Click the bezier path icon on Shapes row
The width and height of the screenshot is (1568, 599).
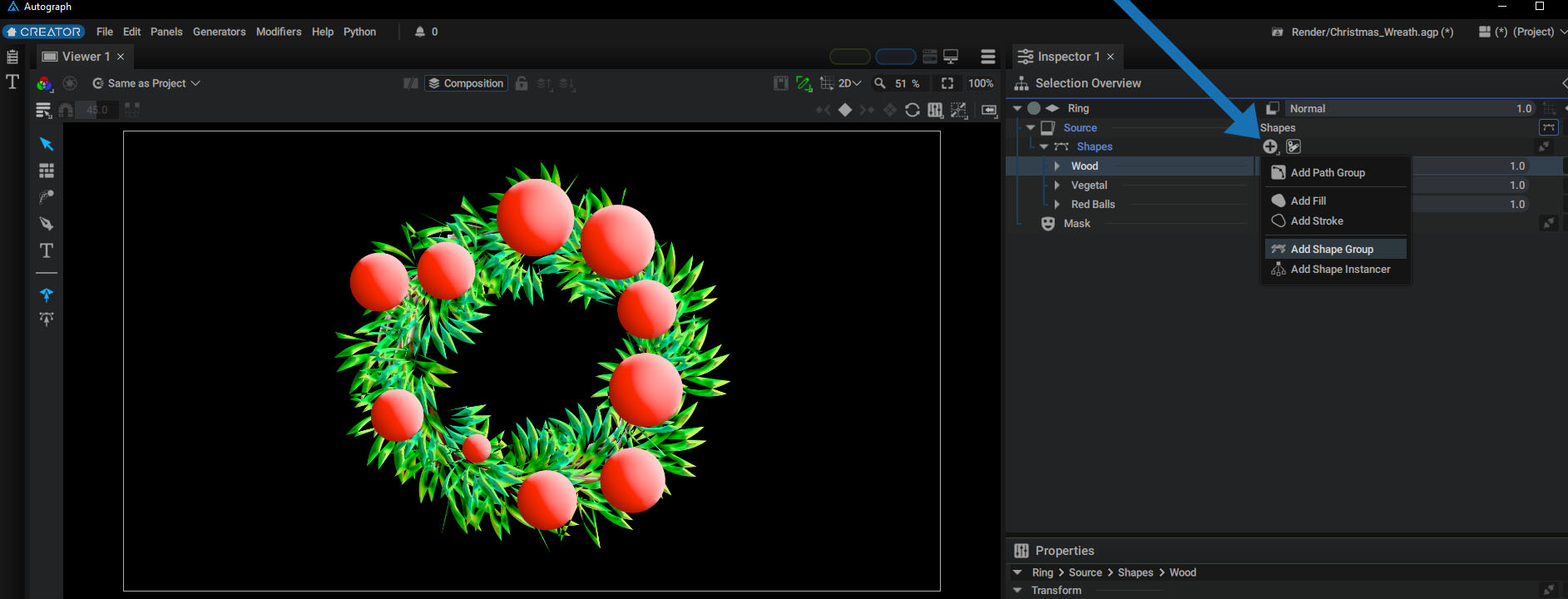coord(1549,127)
